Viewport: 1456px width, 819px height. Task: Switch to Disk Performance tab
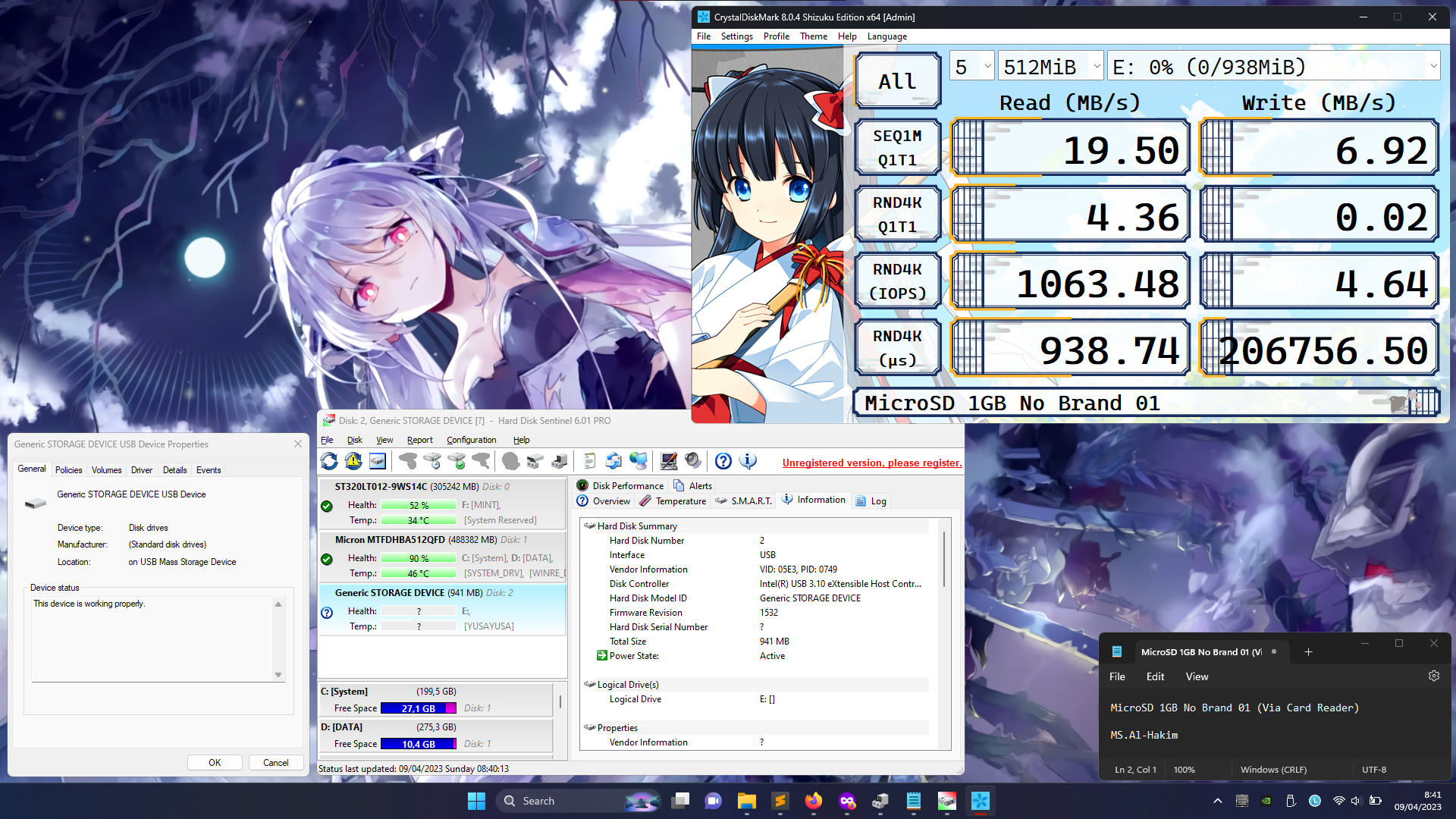[620, 486]
